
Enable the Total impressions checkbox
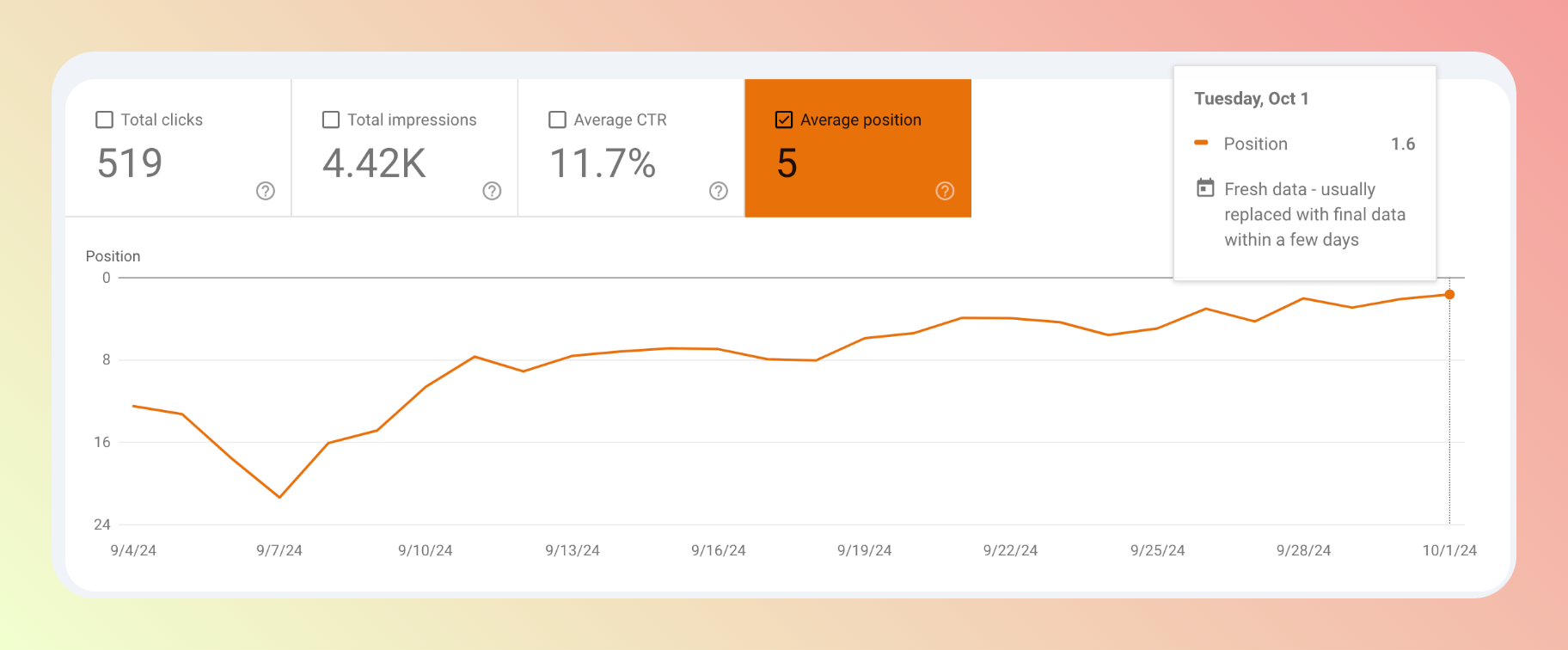[x=331, y=120]
